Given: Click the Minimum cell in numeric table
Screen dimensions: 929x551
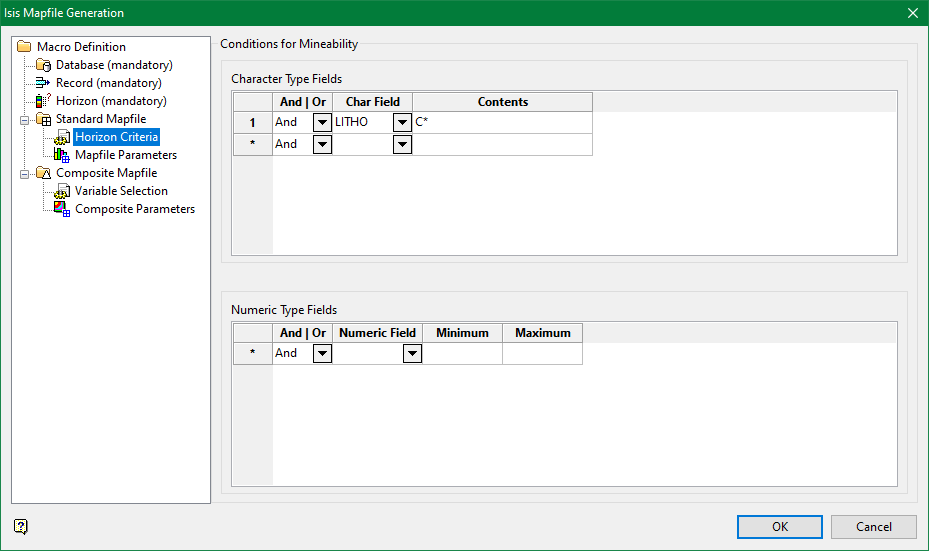Looking at the screenshot, I should tap(462, 353).
